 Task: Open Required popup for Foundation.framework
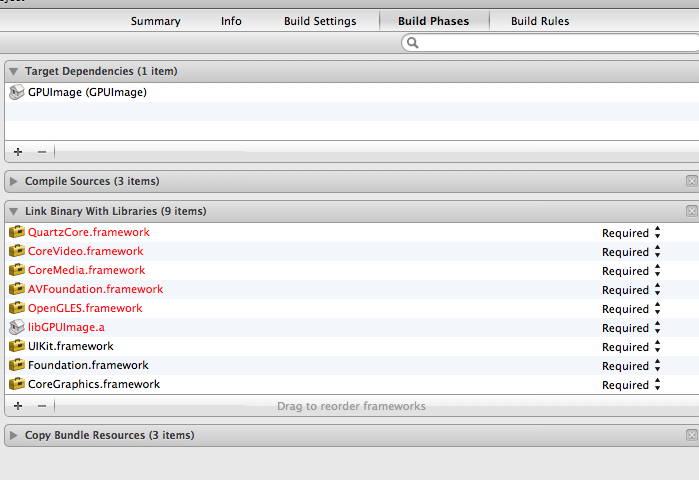click(631, 366)
